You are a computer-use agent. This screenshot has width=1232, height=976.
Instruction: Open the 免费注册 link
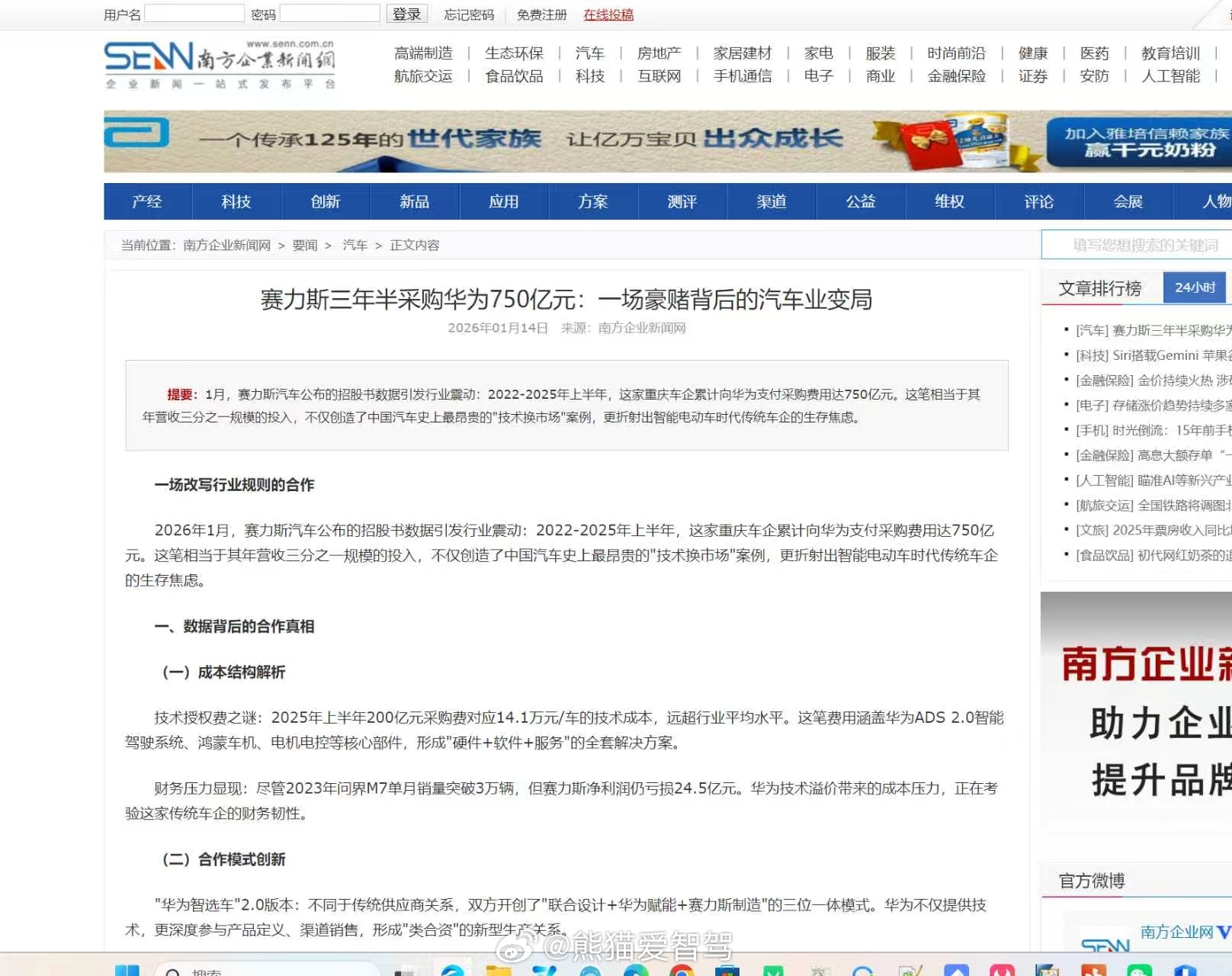[x=542, y=14]
